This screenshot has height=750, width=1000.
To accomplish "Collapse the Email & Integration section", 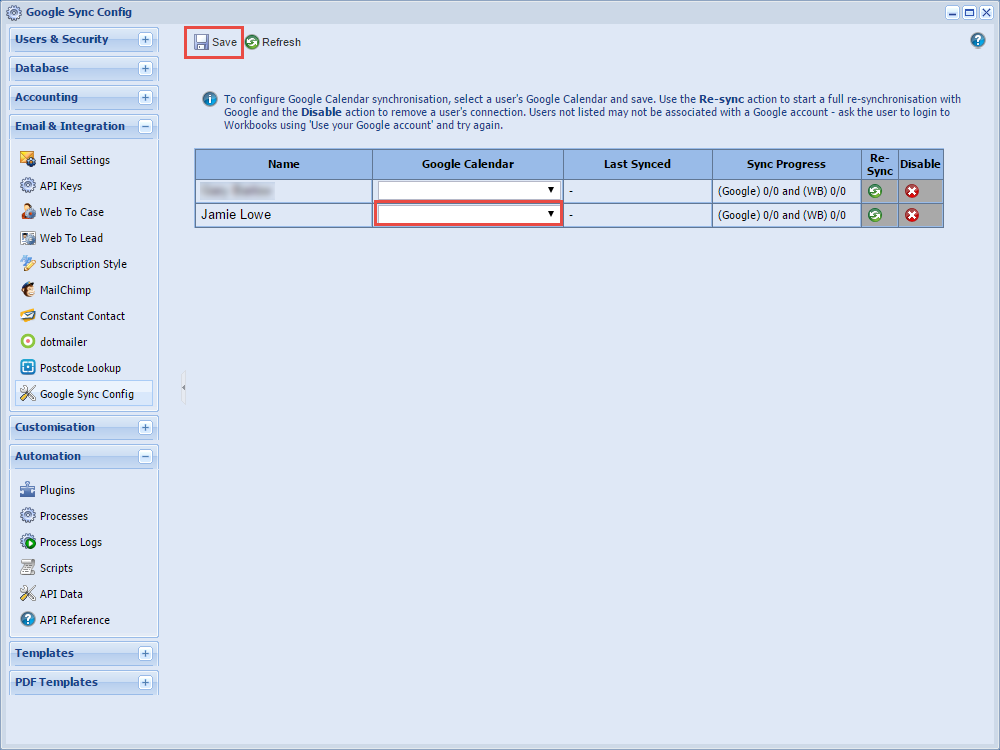I will pyautogui.click(x=145, y=126).
